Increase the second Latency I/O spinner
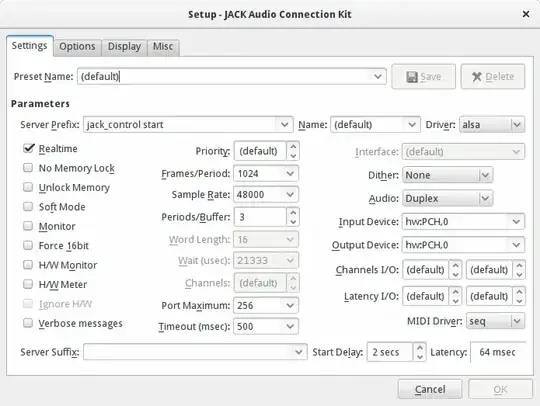The height and width of the screenshot is (406, 540). tap(519, 292)
